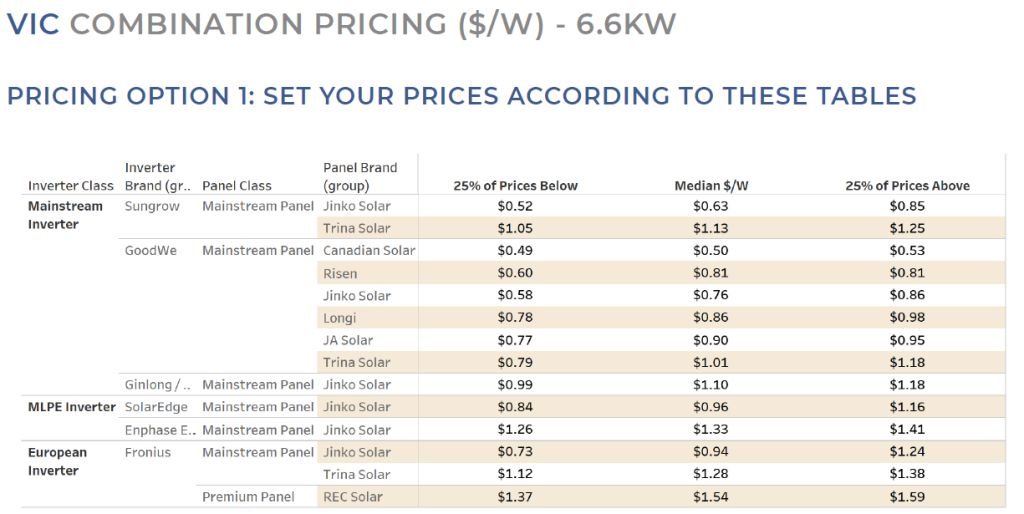Select the "Mainstream Inverter" row group label

pyautogui.click(x=65, y=215)
